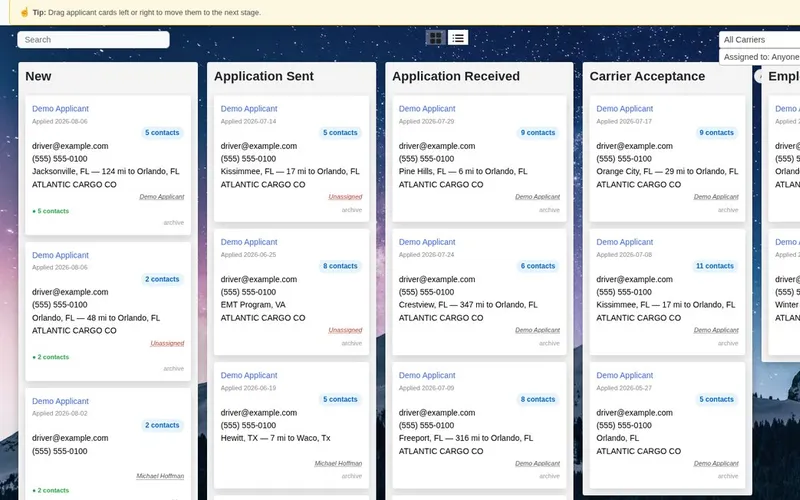Click green 5 contacts indicator on Jacksonville card

click(x=51, y=211)
